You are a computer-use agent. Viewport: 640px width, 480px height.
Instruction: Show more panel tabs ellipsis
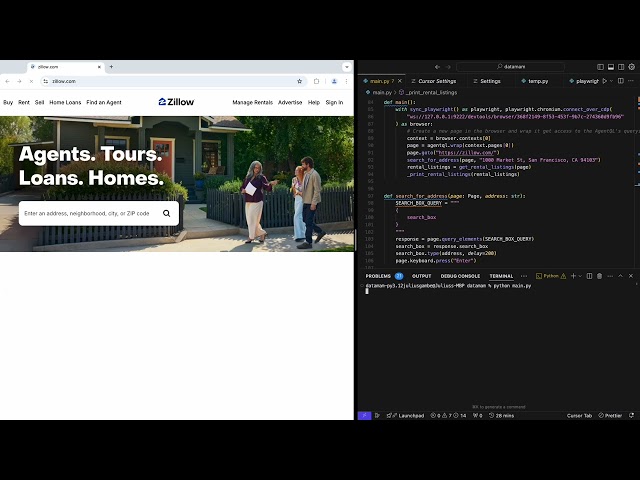524,276
